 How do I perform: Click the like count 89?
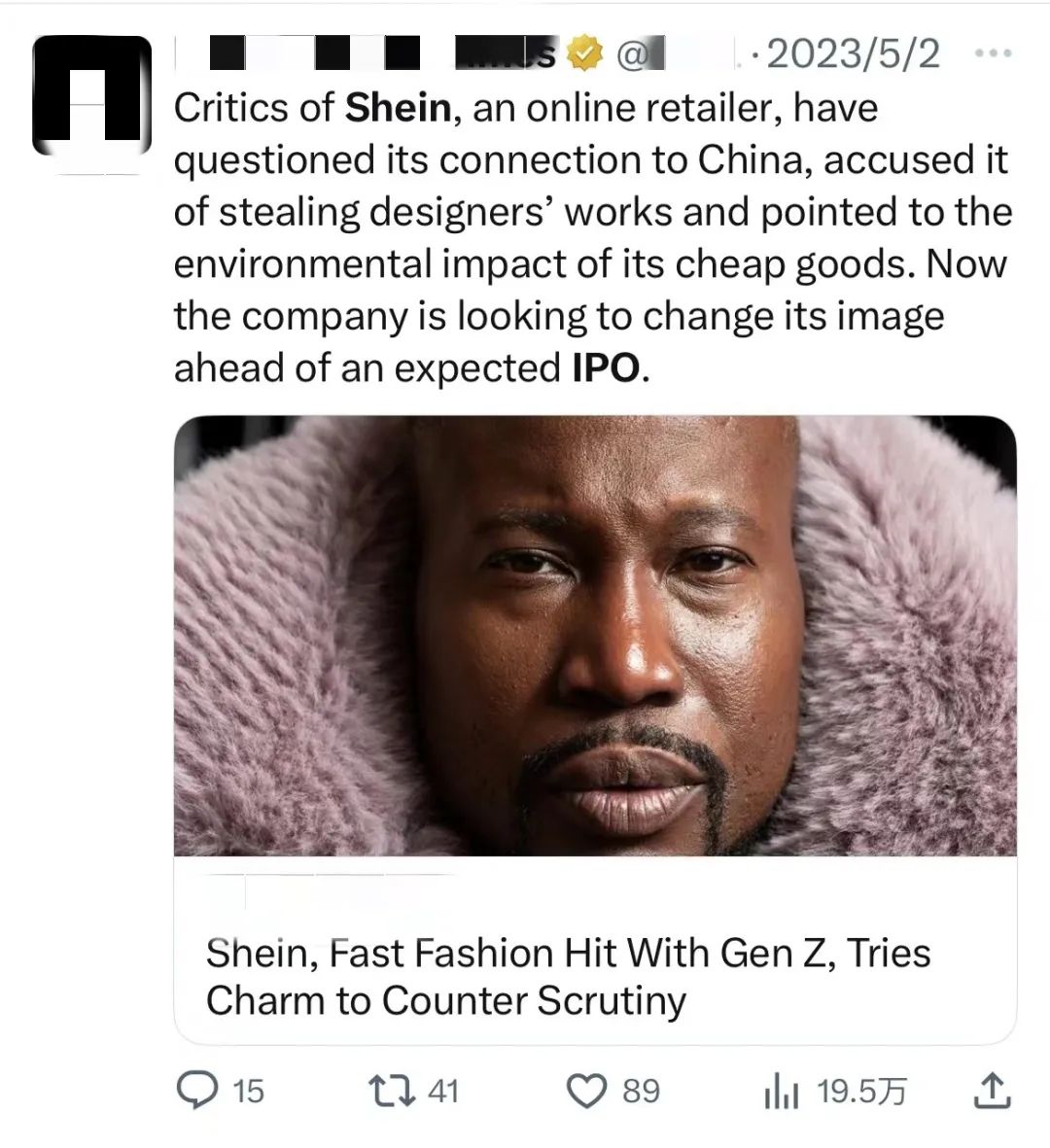tap(641, 1092)
